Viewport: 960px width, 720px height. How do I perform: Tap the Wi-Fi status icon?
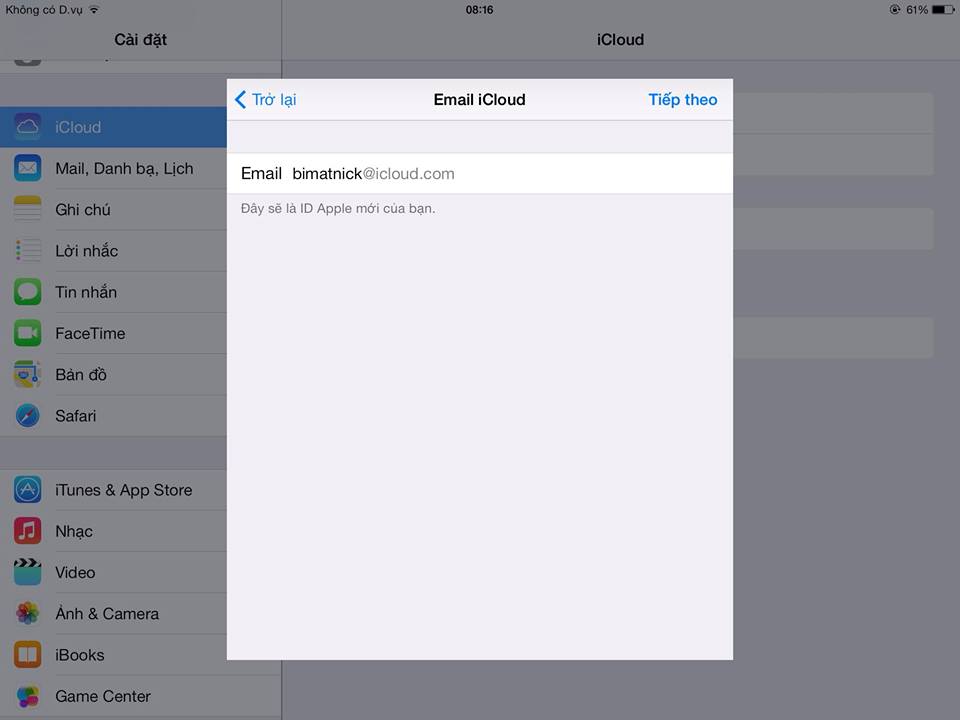pyautogui.click(x=94, y=9)
